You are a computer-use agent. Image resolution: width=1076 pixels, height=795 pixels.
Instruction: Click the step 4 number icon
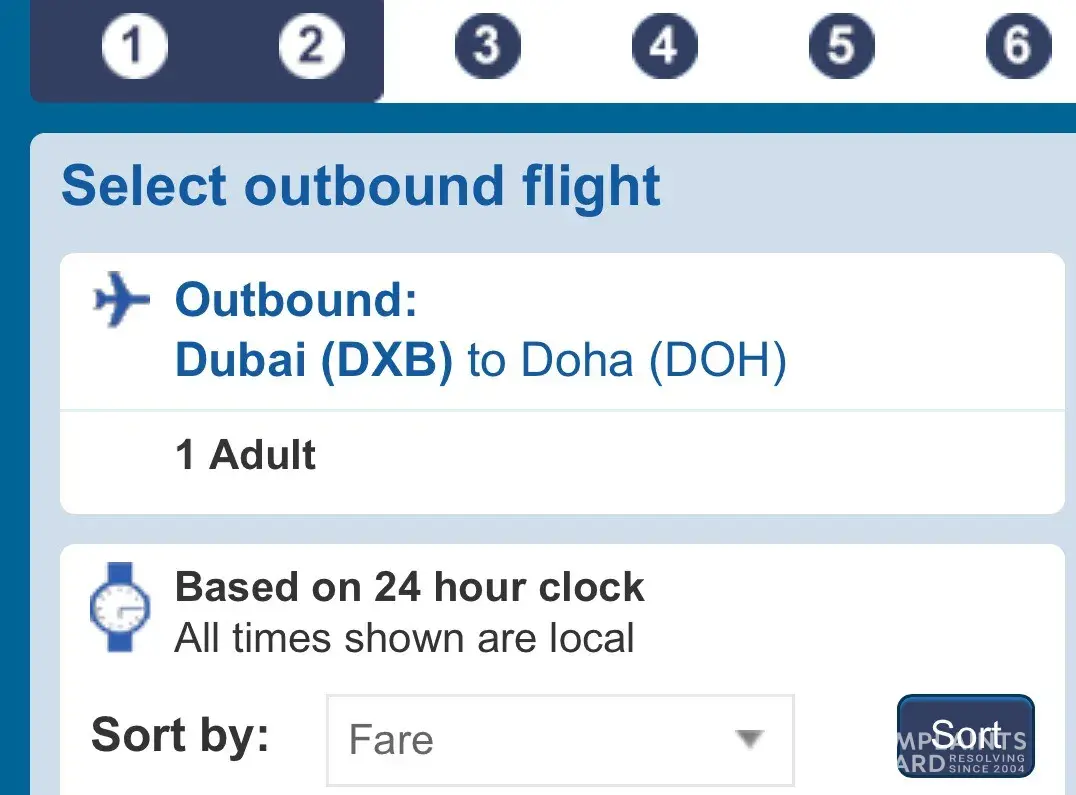[x=664, y=46]
